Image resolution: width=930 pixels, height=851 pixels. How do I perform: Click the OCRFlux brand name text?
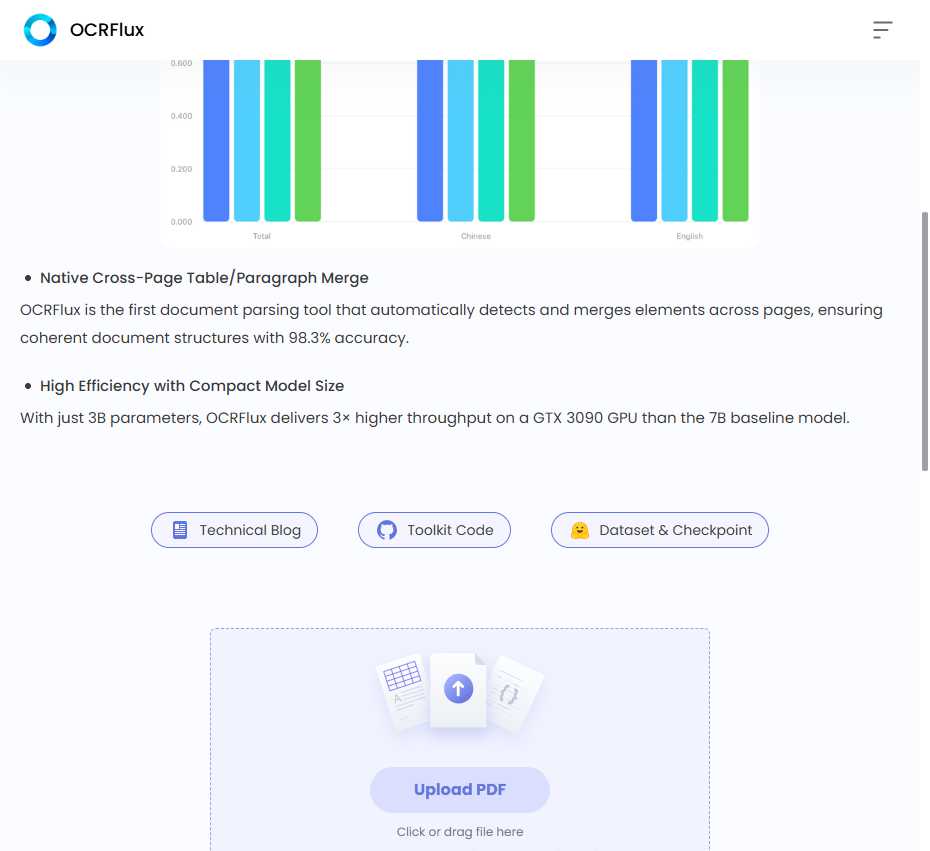107,30
